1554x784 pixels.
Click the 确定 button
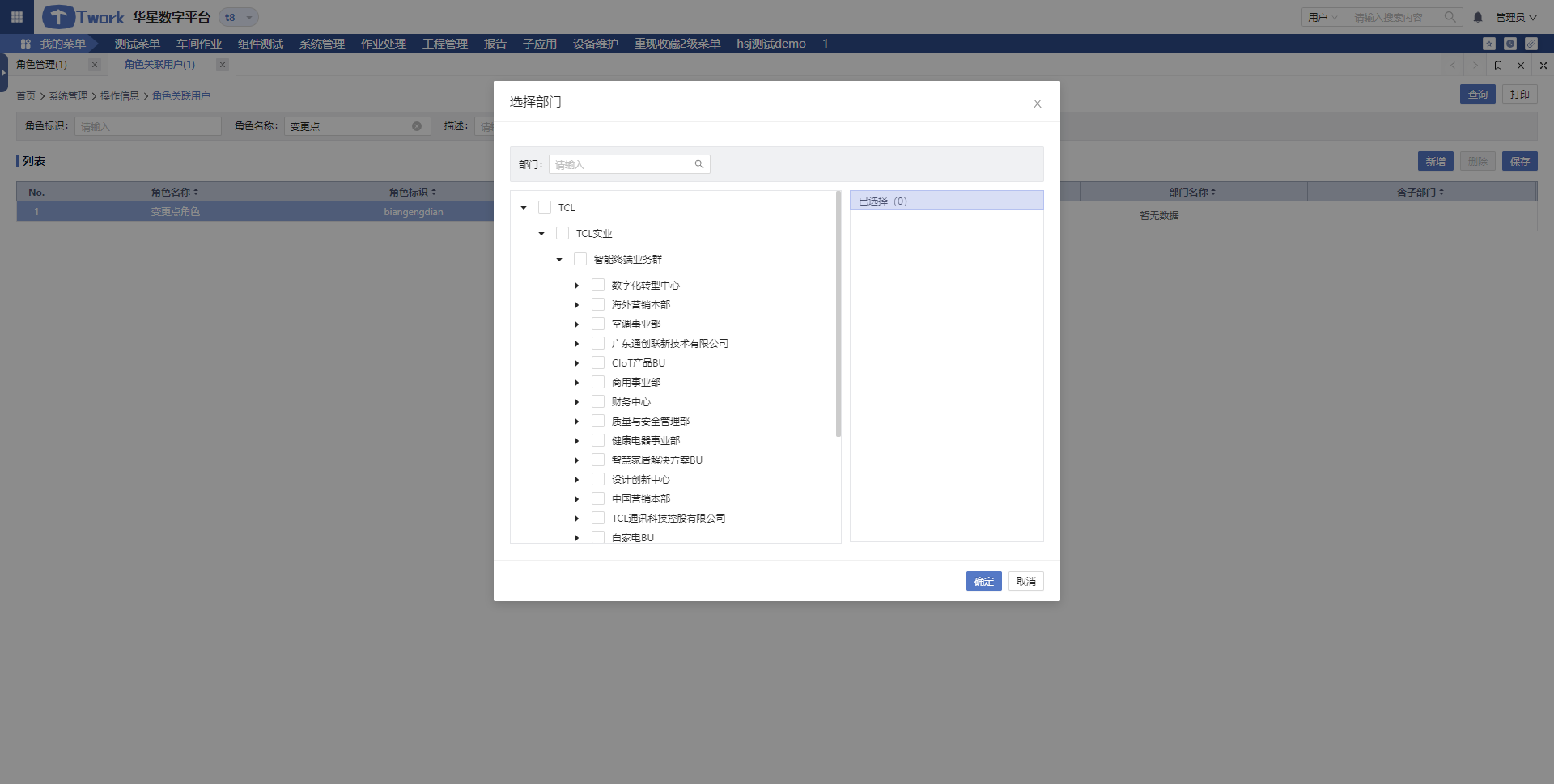point(983,581)
